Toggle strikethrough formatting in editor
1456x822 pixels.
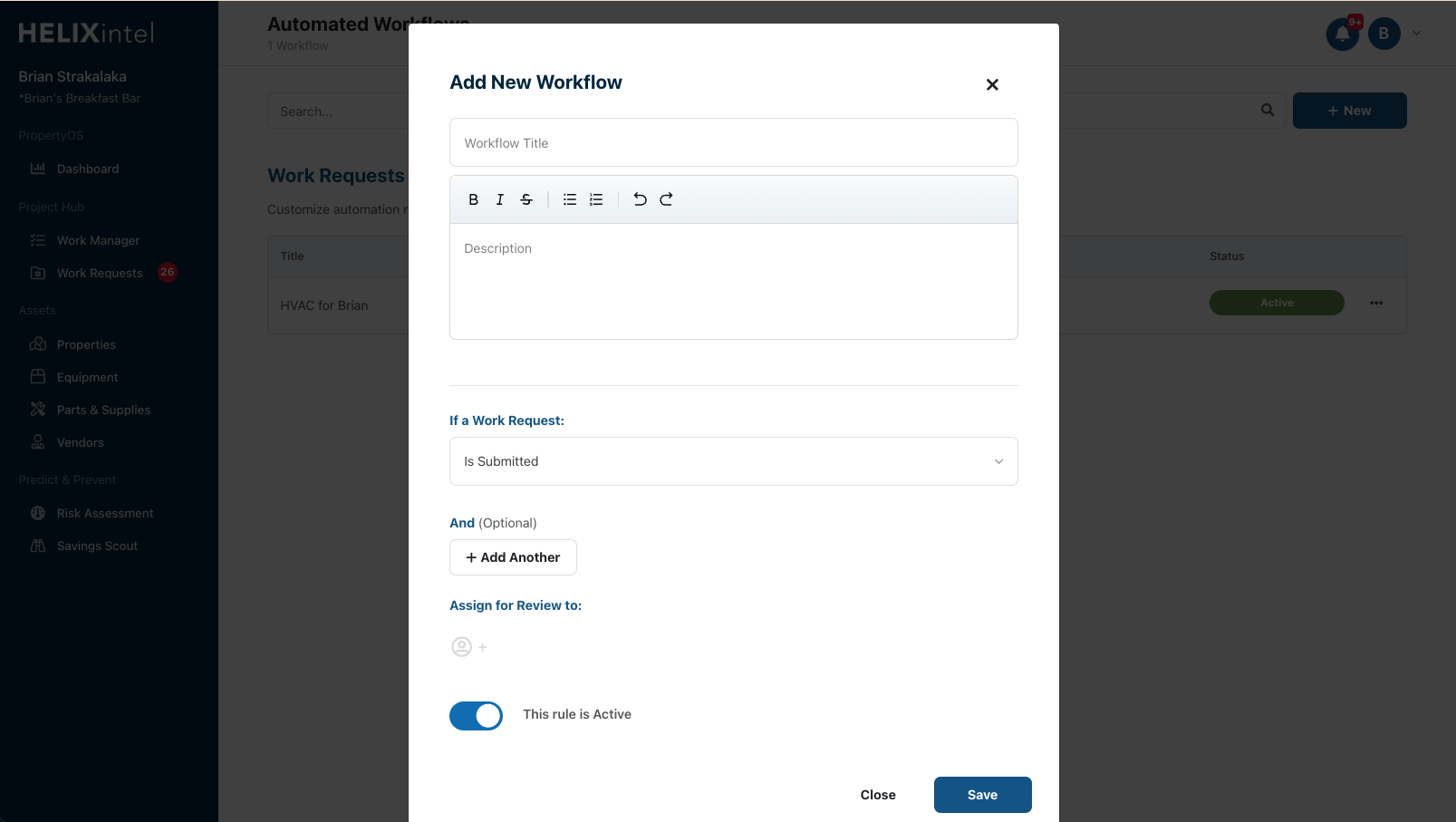point(526,199)
